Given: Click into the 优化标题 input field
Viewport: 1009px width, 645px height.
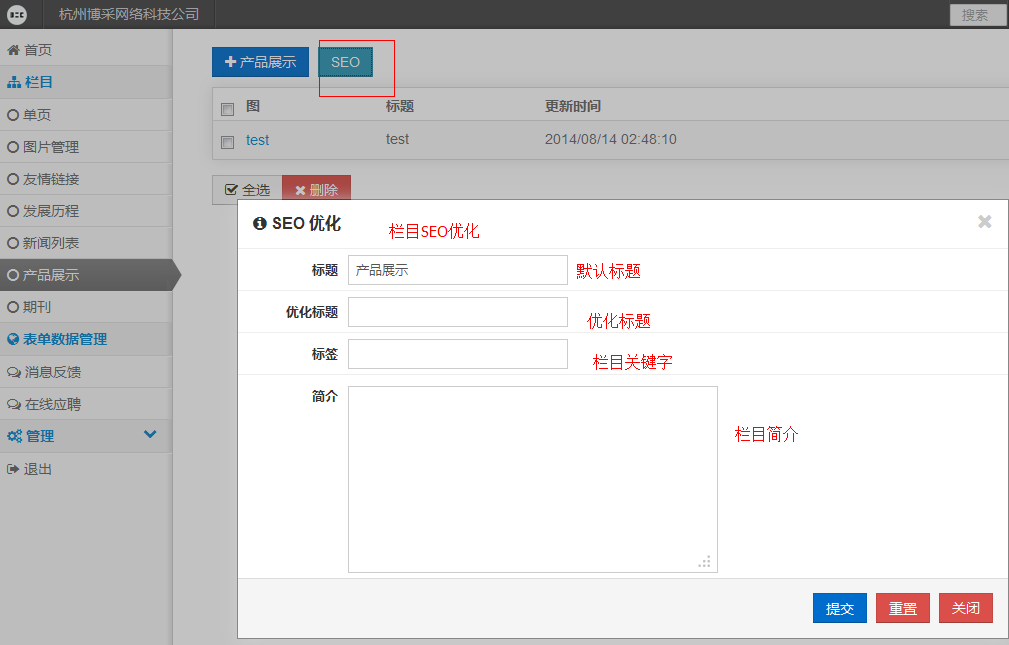Looking at the screenshot, I should tap(457, 312).
